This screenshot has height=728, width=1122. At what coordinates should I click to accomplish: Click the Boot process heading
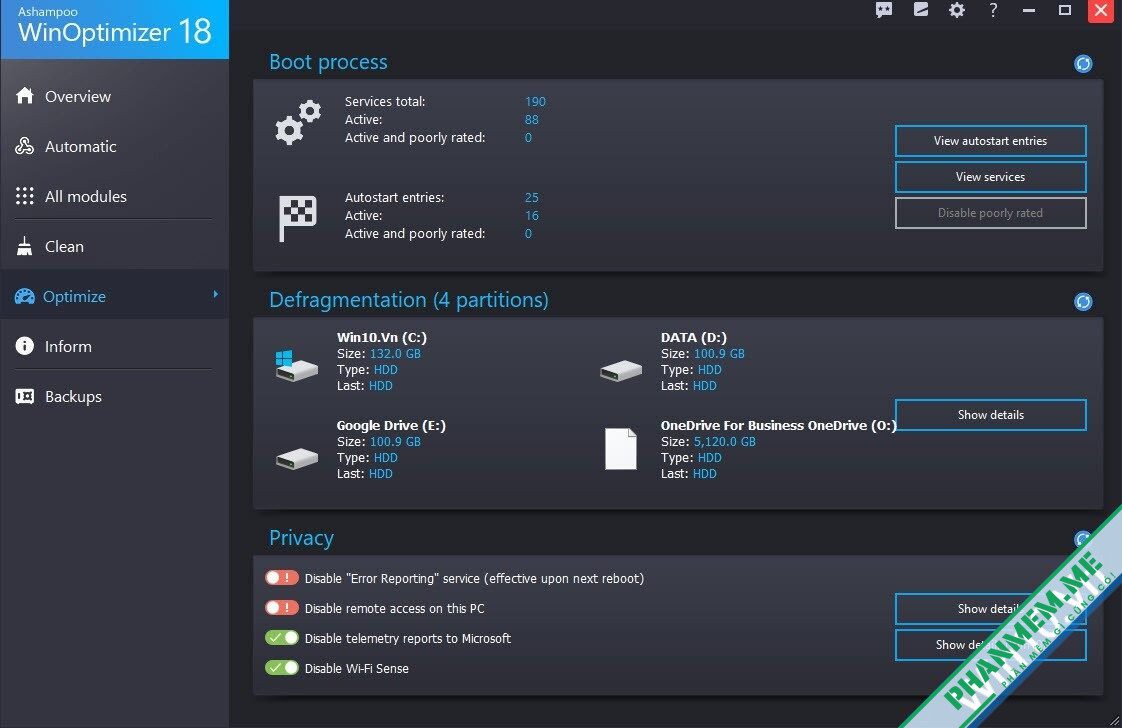pos(328,62)
